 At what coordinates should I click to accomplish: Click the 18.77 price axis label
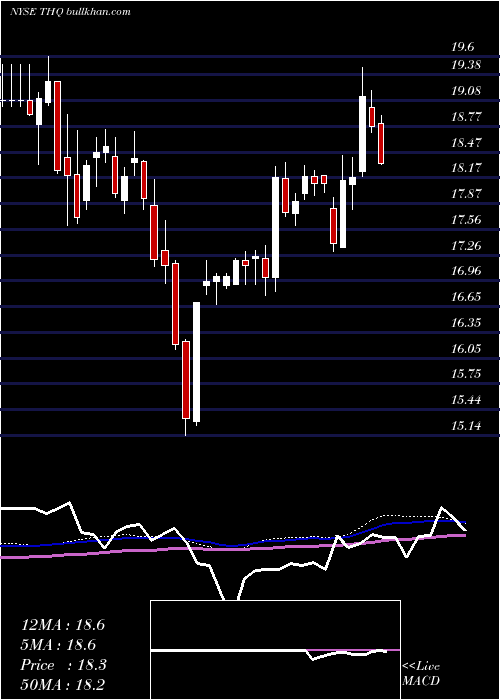[x=466, y=117]
